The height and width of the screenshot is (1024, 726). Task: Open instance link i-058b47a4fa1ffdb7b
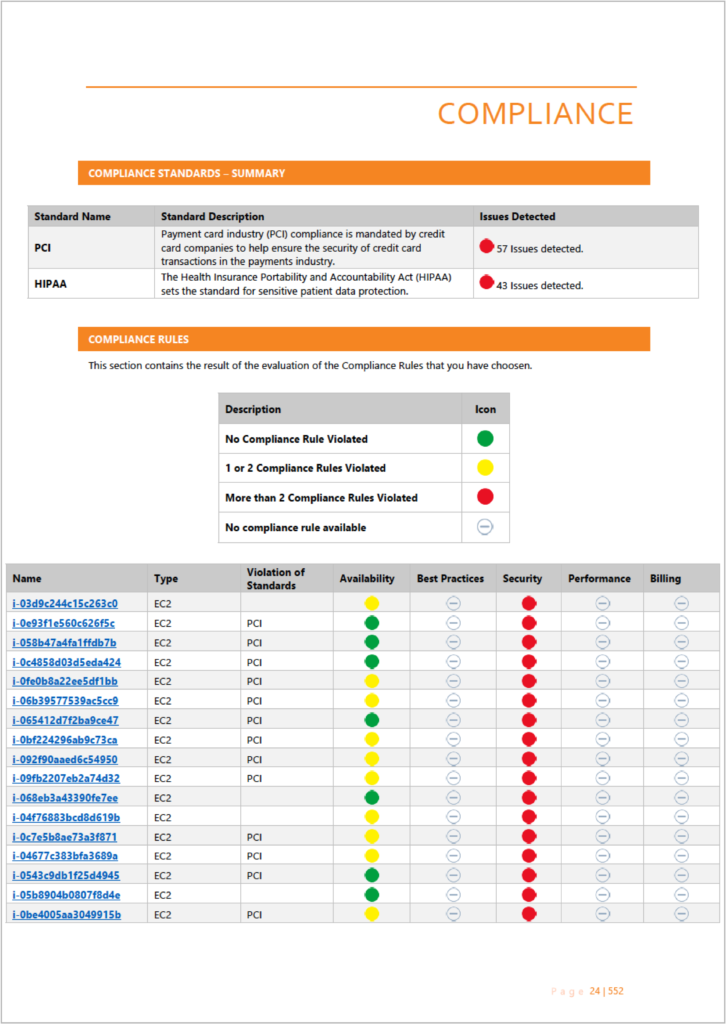pyautogui.click(x=65, y=643)
